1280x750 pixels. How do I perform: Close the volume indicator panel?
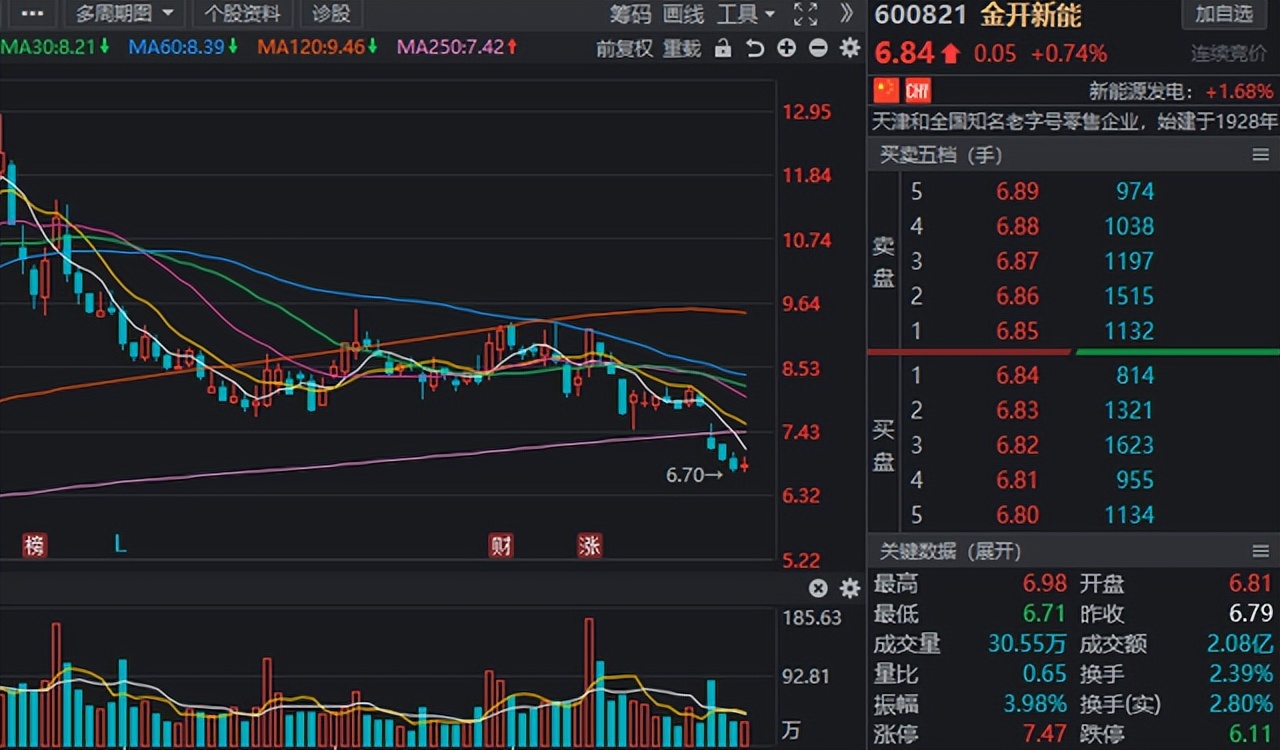click(x=818, y=588)
